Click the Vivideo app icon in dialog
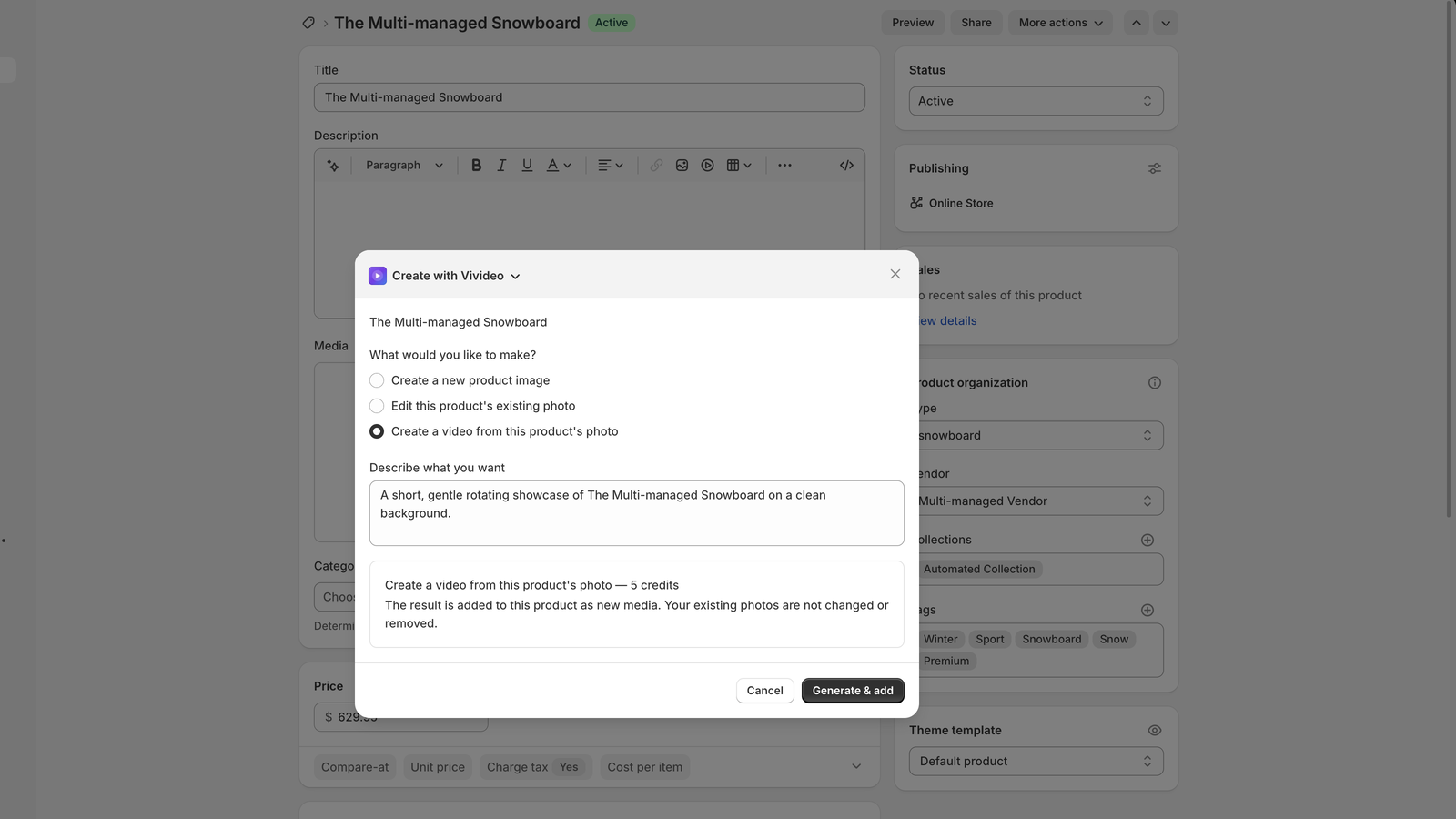 (x=378, y=276)
